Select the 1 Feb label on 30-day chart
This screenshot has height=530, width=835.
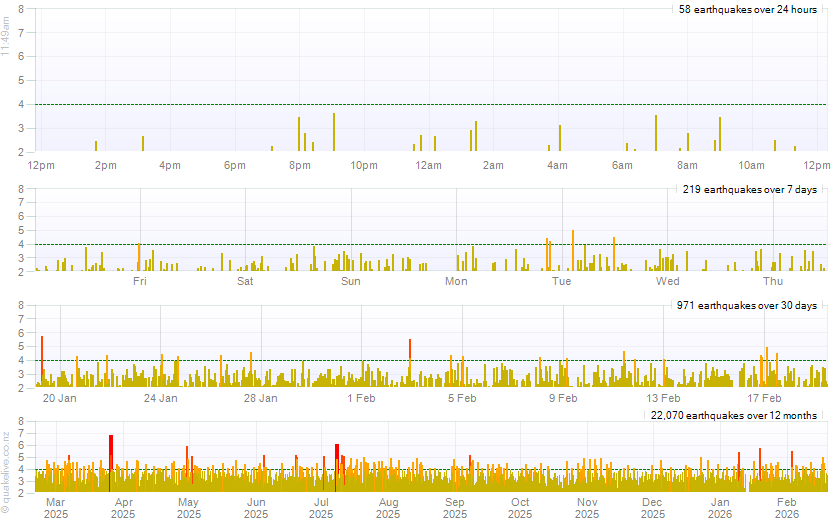pos(361,398)
